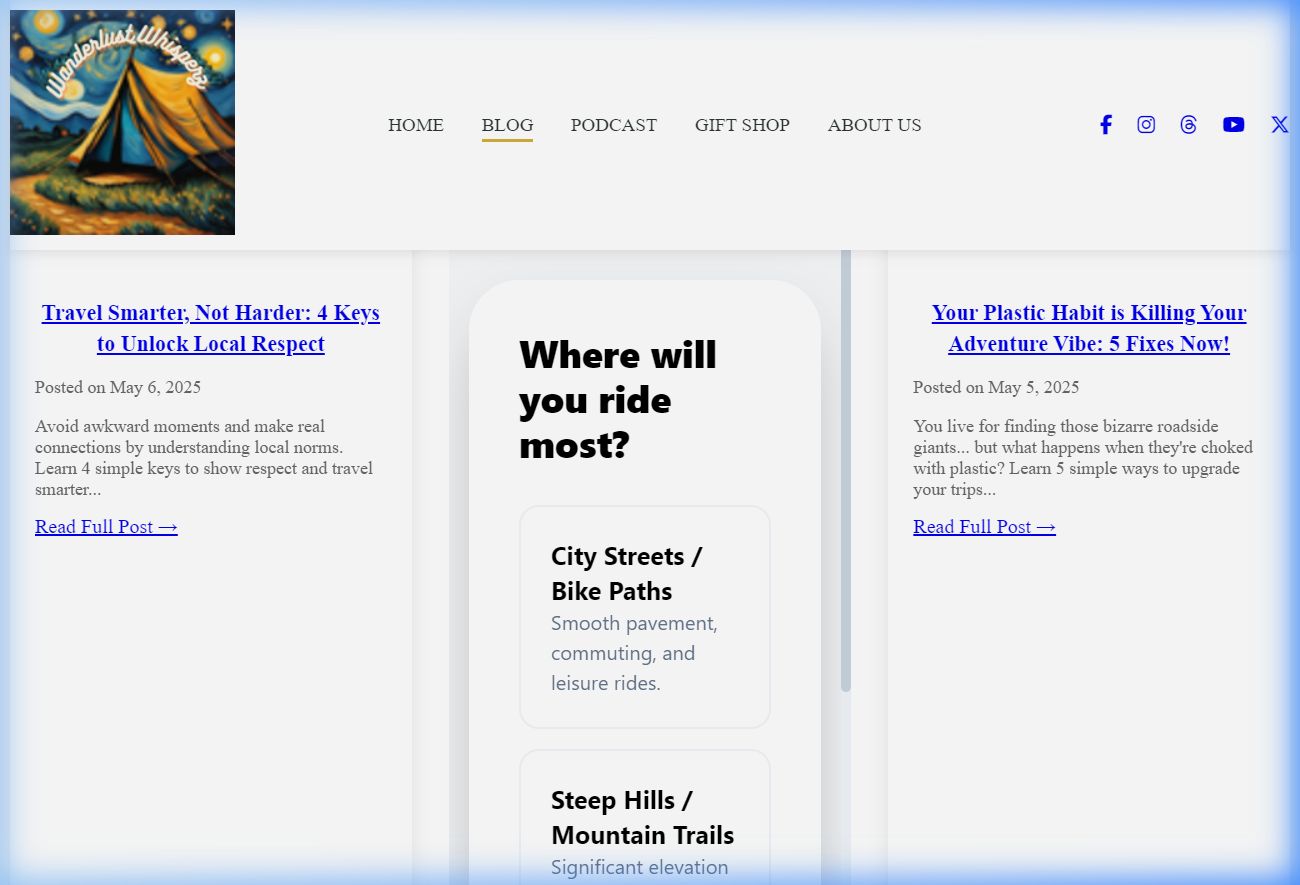Image resolution: width=1300 pixels, height=885 pixels.
Task: Click the Threads social icon
Action: 1188,125
